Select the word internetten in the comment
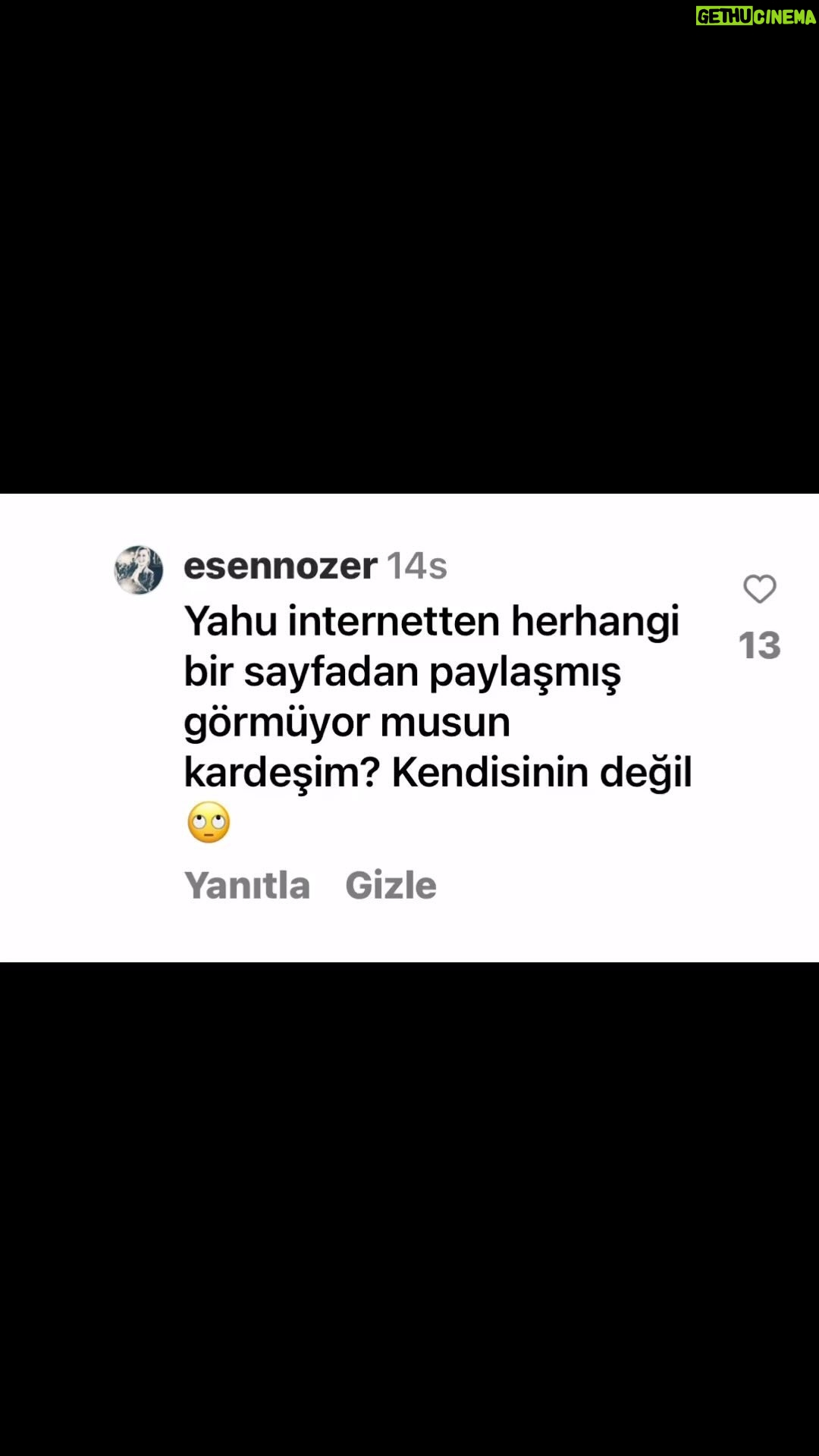 394,621
